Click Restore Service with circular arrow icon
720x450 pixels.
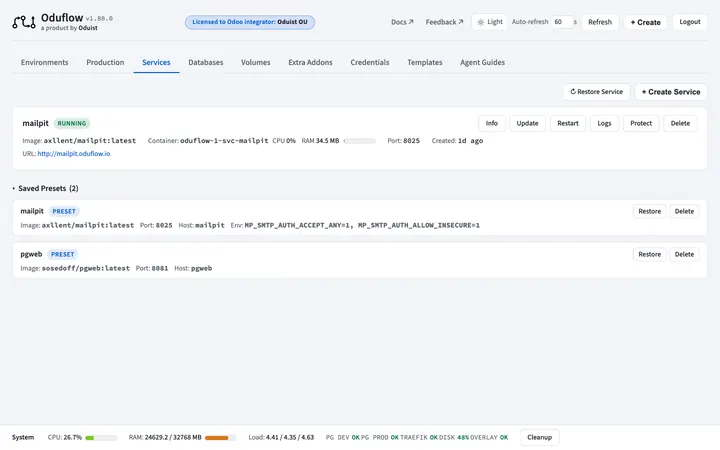coord(596,92)
